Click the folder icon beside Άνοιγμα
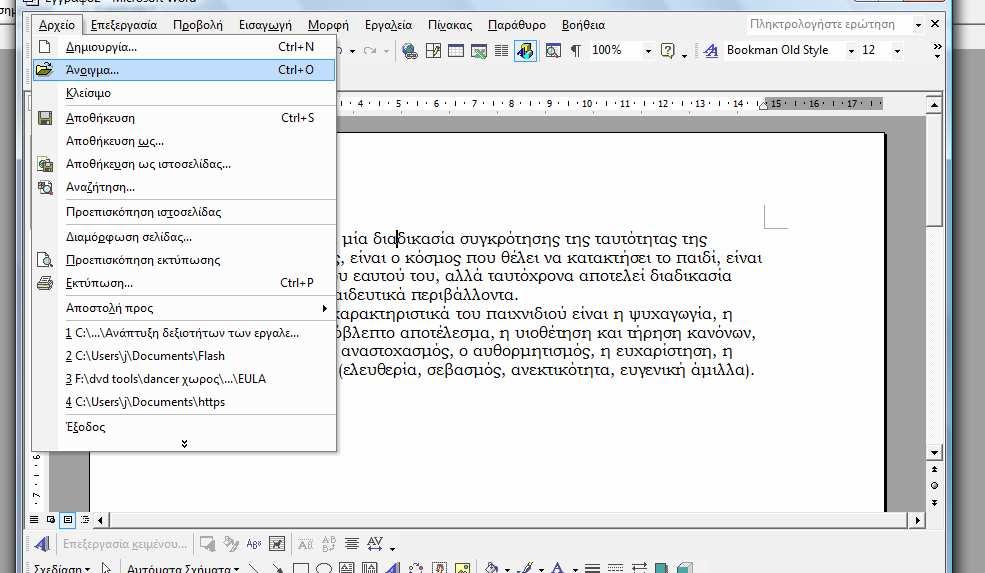This screenshot has width=985, height=573. [x=45, y=70]
